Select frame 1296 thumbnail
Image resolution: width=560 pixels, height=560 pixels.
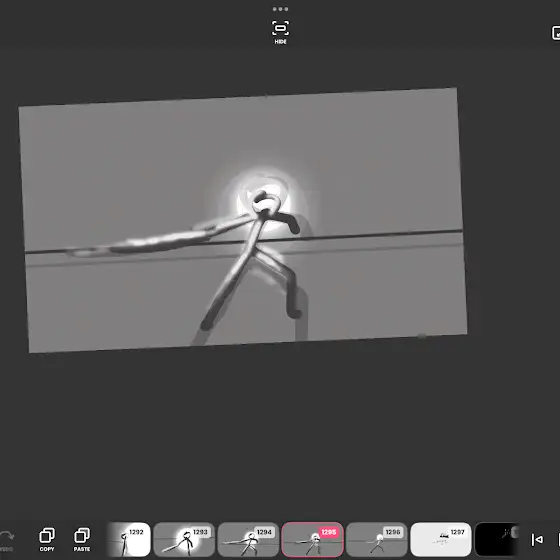[377, 539]
